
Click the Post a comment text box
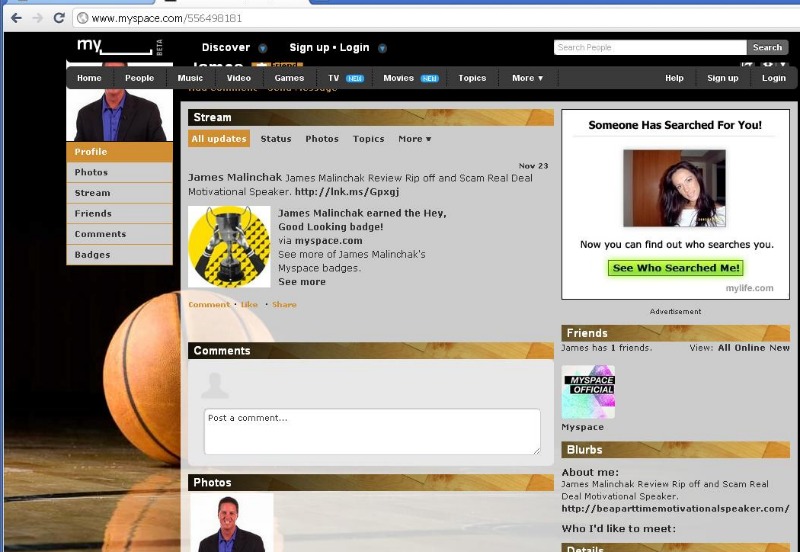click(x=372, y=432)
